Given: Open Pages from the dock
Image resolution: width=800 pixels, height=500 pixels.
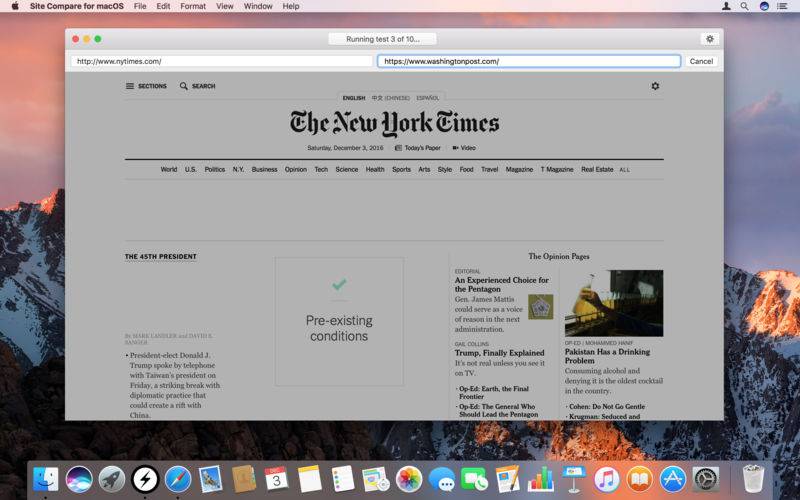Looking at the screenshot, I should (x=508, y=480).
